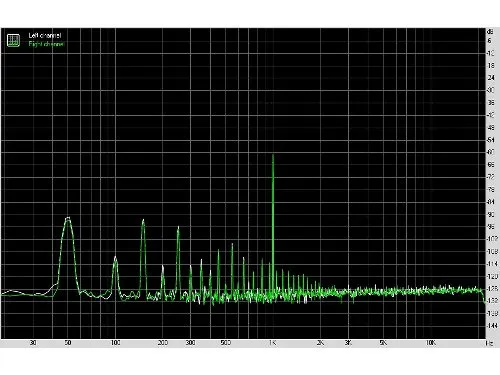Click the 5K frequency axis label
The height and width of the screenshot is (375, 500).
pos(383,343)
